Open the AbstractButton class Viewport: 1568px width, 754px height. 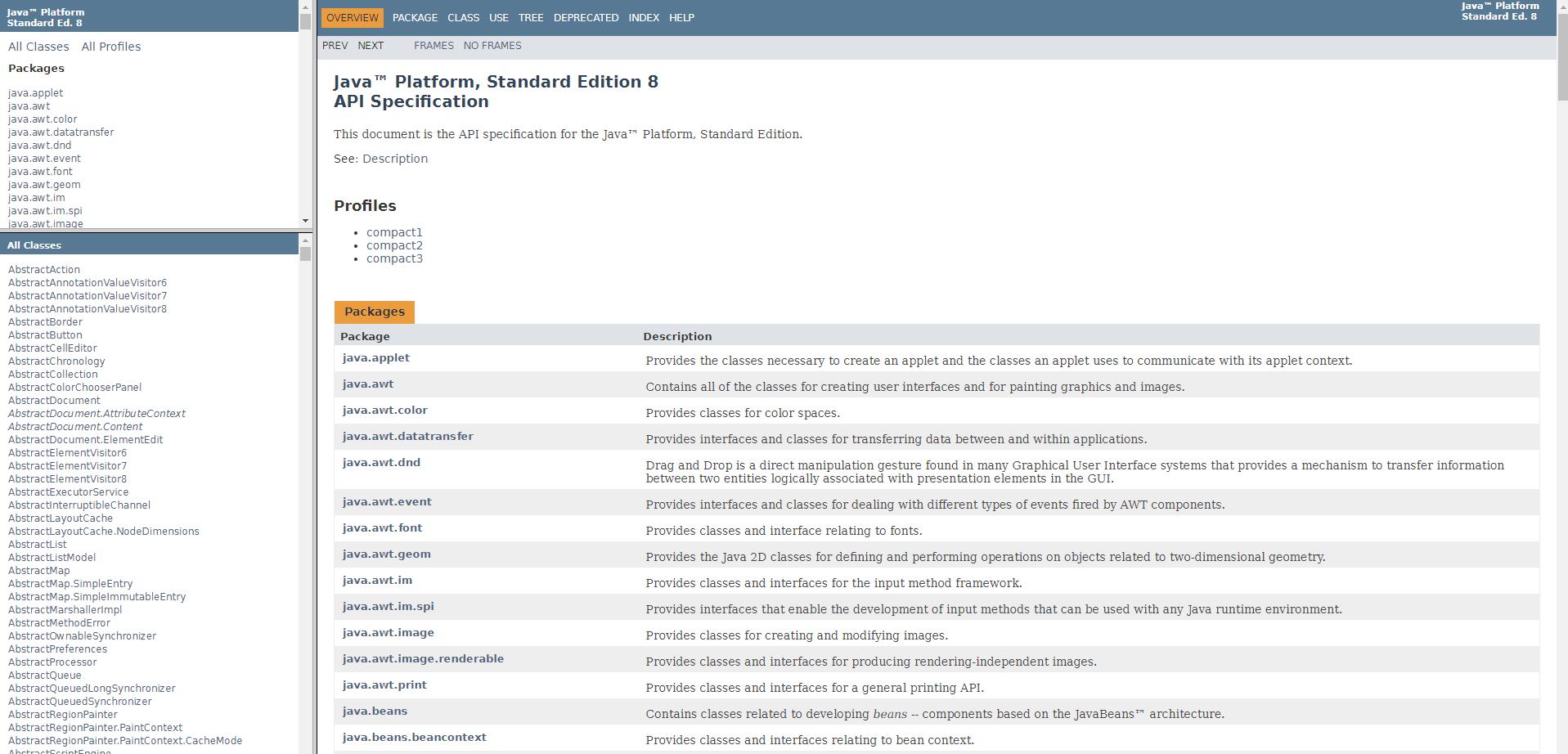pos(45,335)
